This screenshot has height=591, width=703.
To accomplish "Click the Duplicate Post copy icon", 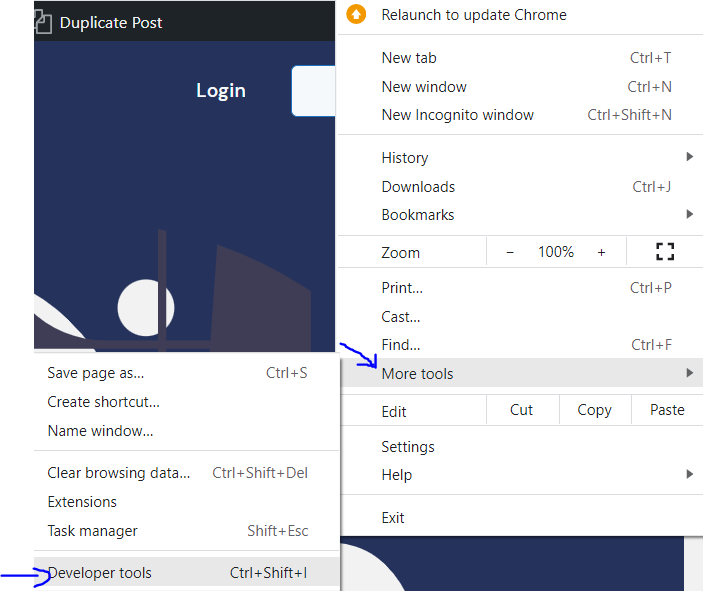I will click(43, 22).
